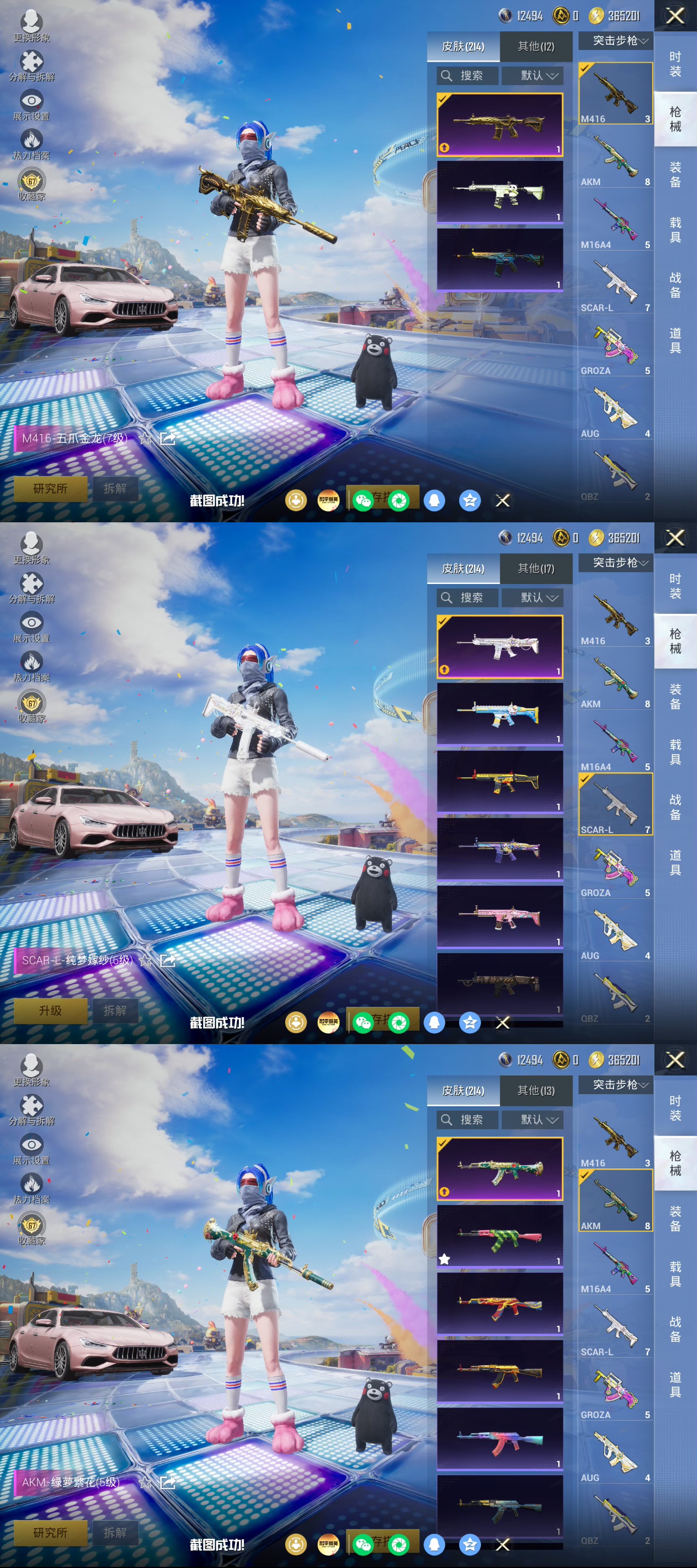Share to WeChat in the M416-五爪金龙 screenshot
This screenshot has width=697, height=1568.
[x=363, y=501]
